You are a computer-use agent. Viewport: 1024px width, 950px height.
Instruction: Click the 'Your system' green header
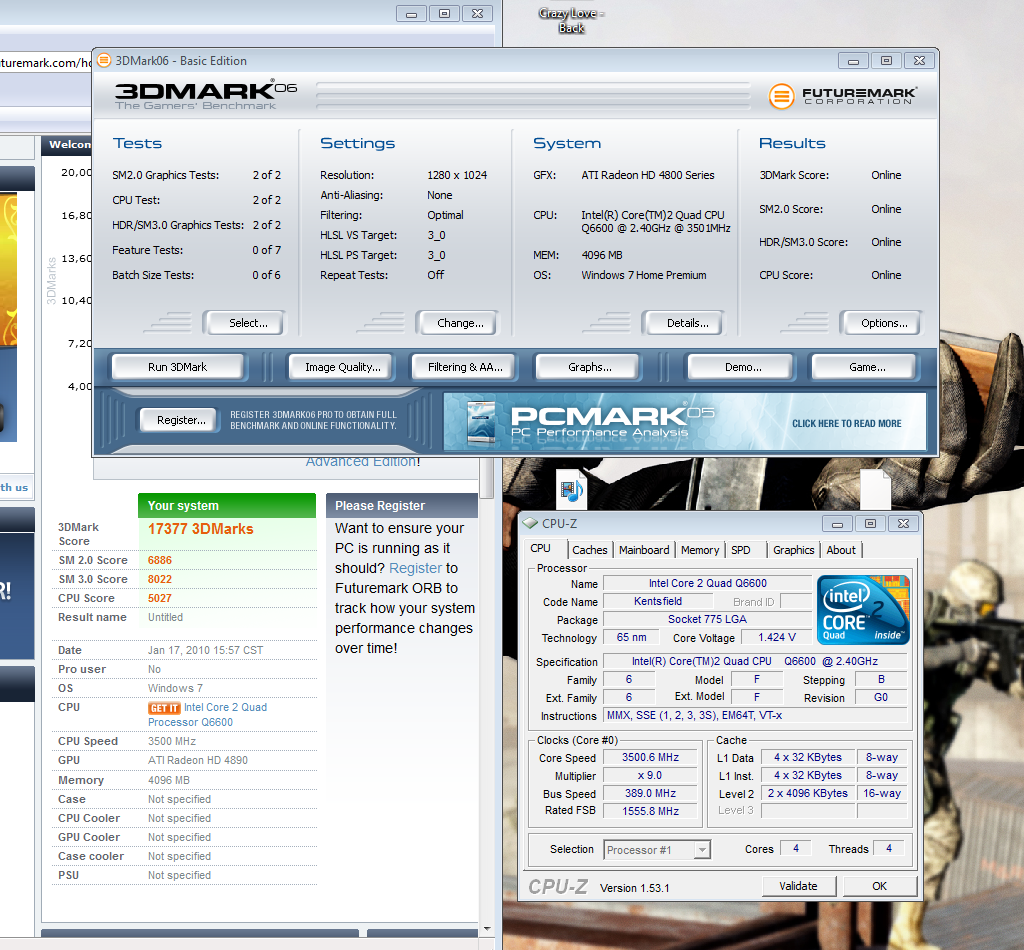pyautogui.click(x=227, y=505)
